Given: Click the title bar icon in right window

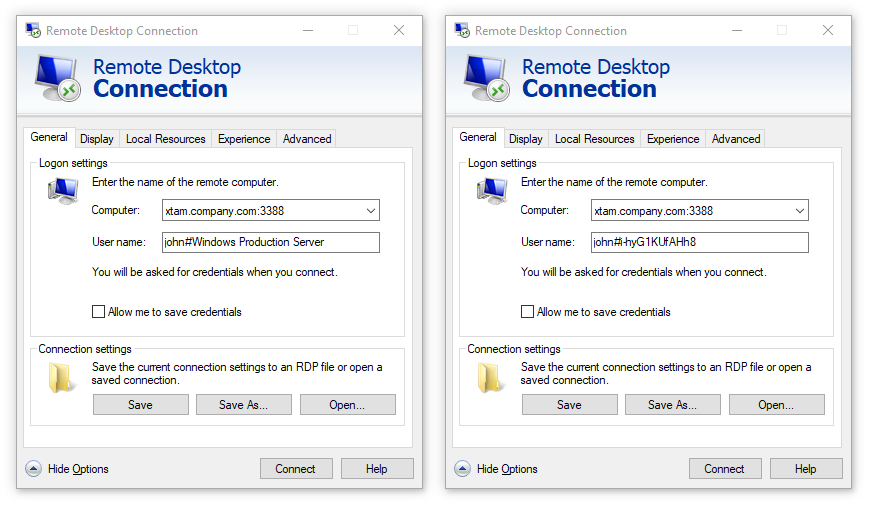Looking at the screenshot, I should [x=462, y=31].
